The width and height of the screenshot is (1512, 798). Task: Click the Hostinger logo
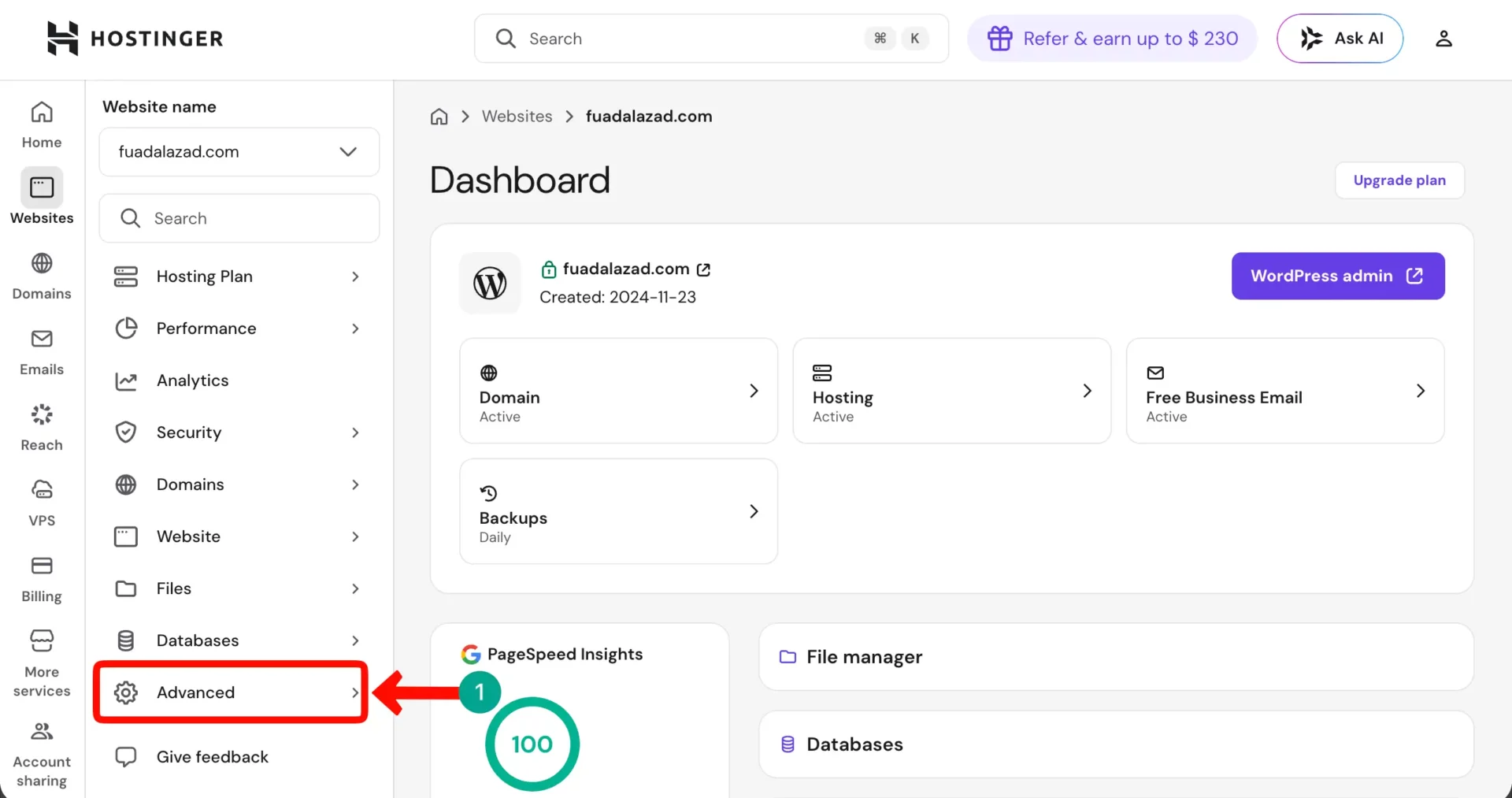(x=135, y=38)
